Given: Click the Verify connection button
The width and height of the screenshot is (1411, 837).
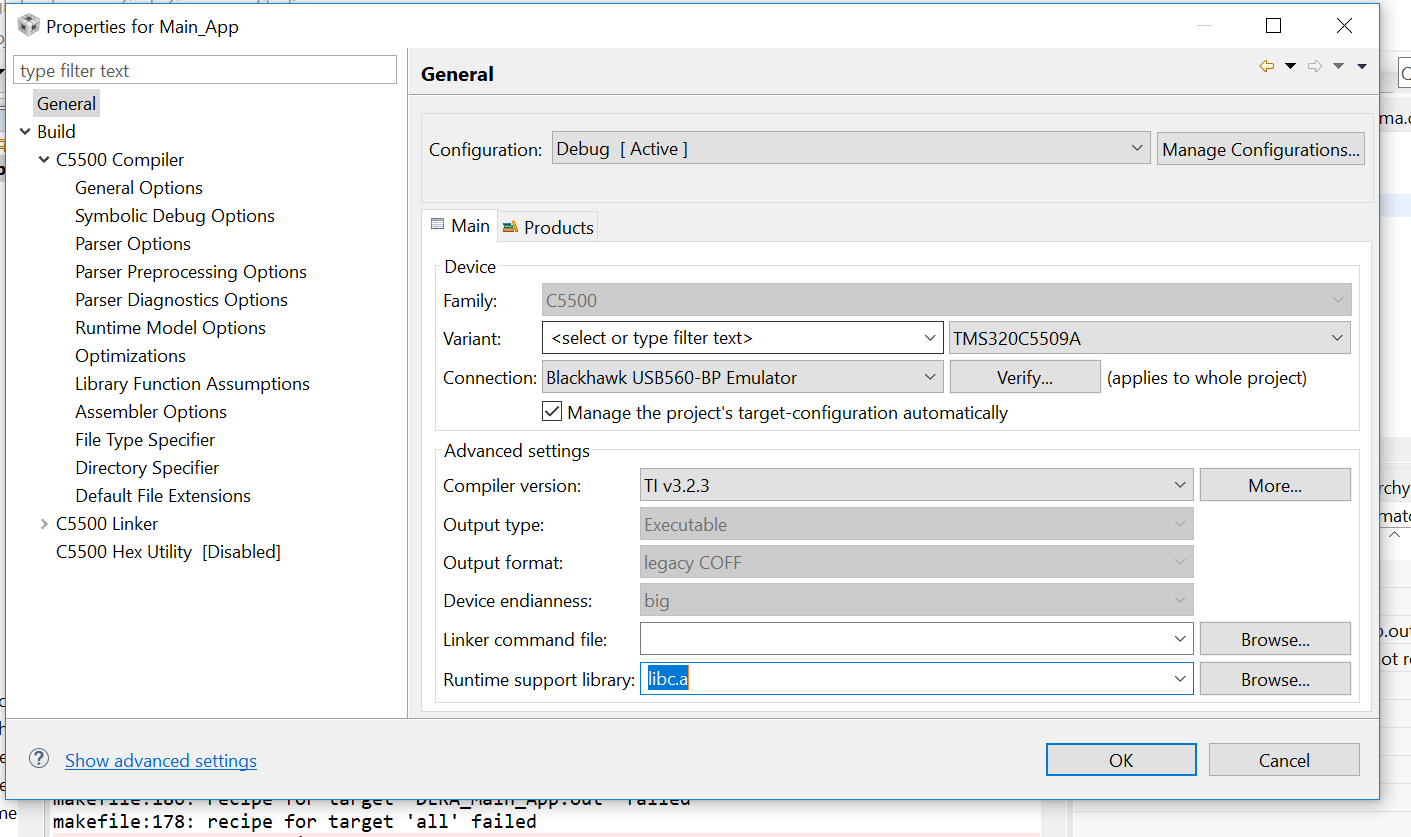Looking at the screenshot, I should [1025, 377].
